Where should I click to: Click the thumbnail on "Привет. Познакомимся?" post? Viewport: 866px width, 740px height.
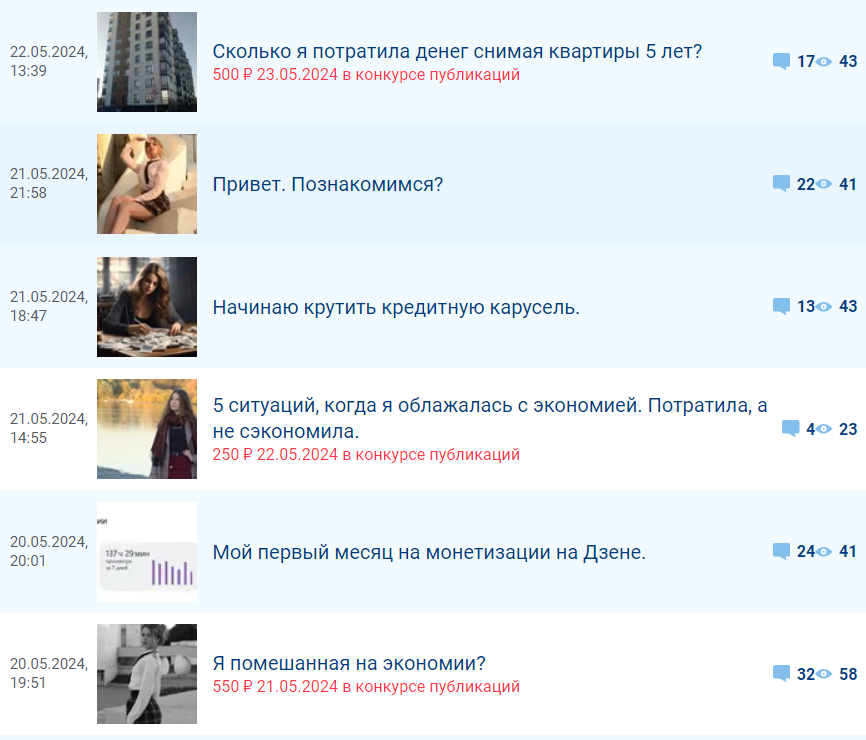[146, 184]
